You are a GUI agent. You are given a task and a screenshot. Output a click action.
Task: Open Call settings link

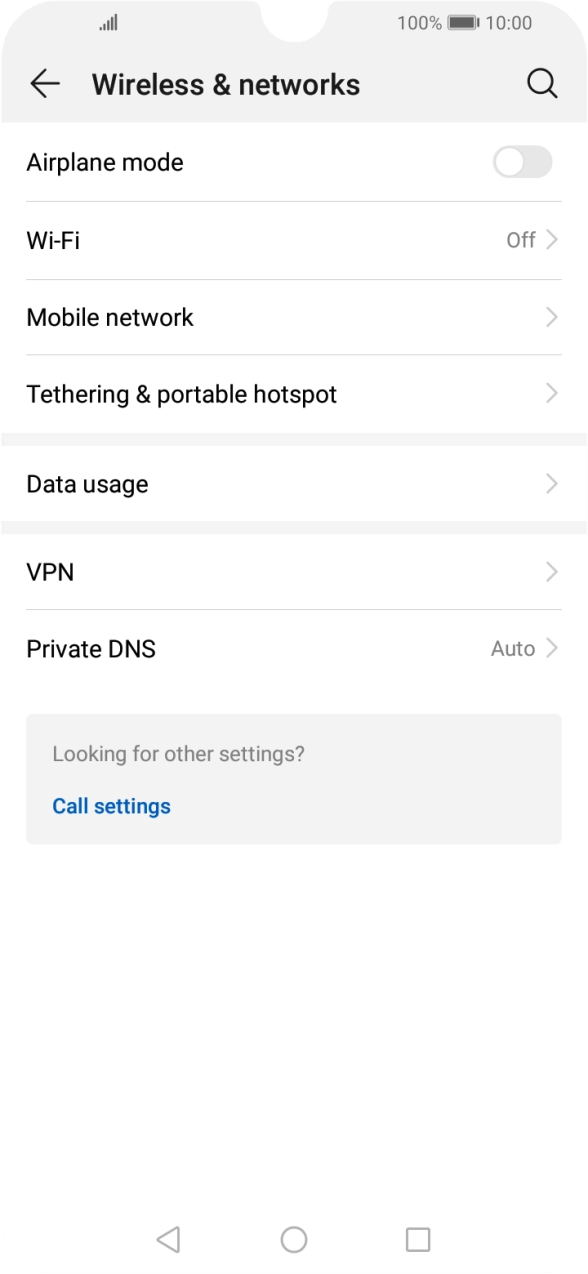coord(111,805)
